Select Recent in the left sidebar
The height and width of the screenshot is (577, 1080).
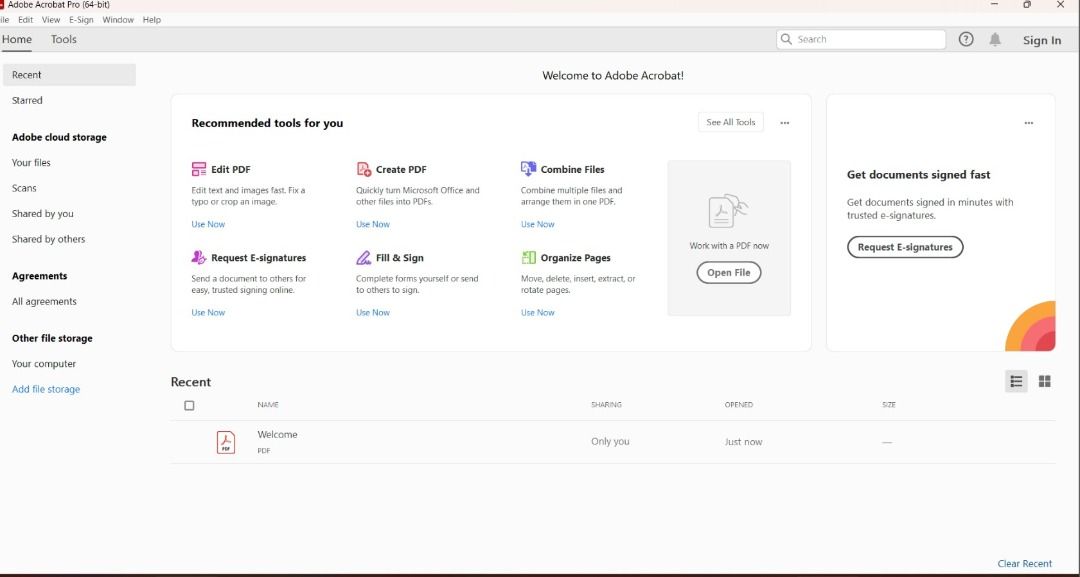point(70,75)
